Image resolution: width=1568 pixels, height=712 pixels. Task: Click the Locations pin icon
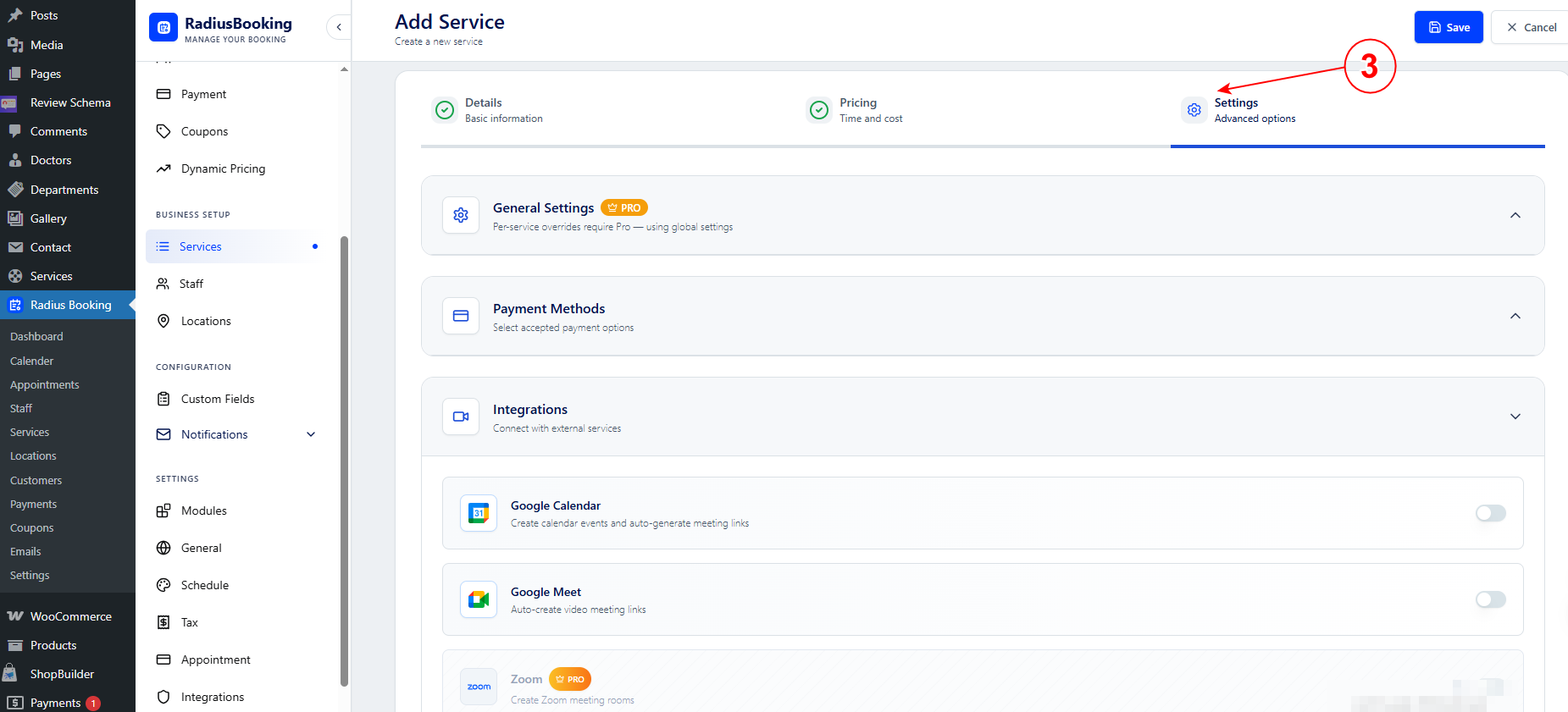click(x=163, y=321)
